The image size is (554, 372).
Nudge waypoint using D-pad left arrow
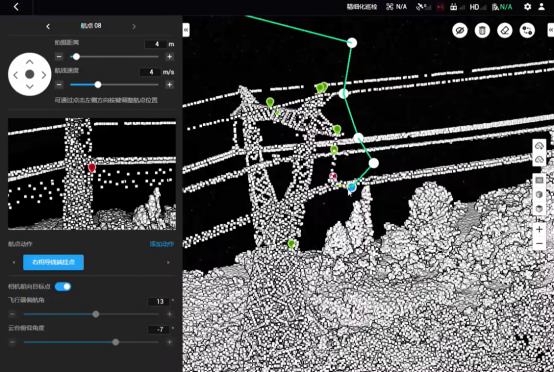16,75
